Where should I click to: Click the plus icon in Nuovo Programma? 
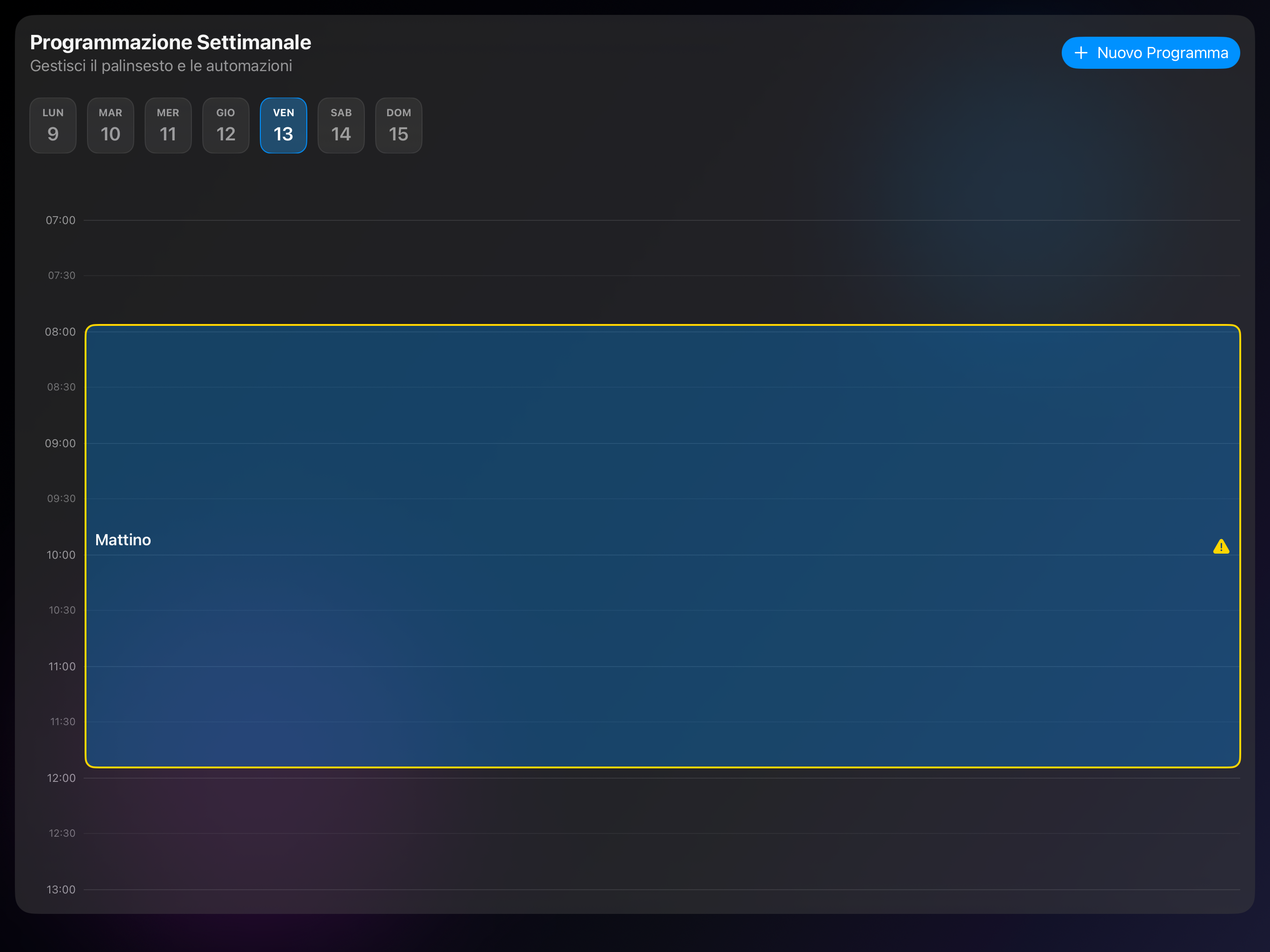[1080, 53]
